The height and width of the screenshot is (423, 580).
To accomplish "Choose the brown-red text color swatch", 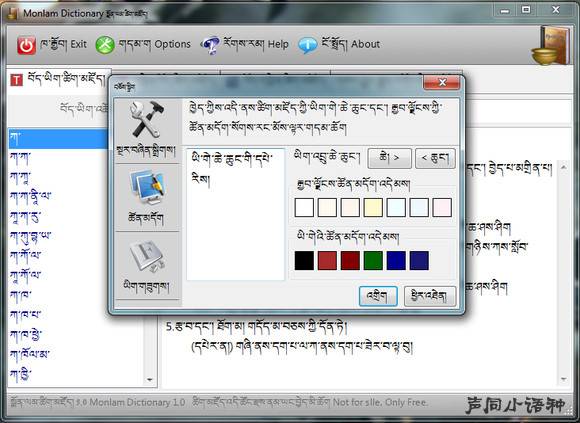I will pyautogui.click(x=327, y=260).
